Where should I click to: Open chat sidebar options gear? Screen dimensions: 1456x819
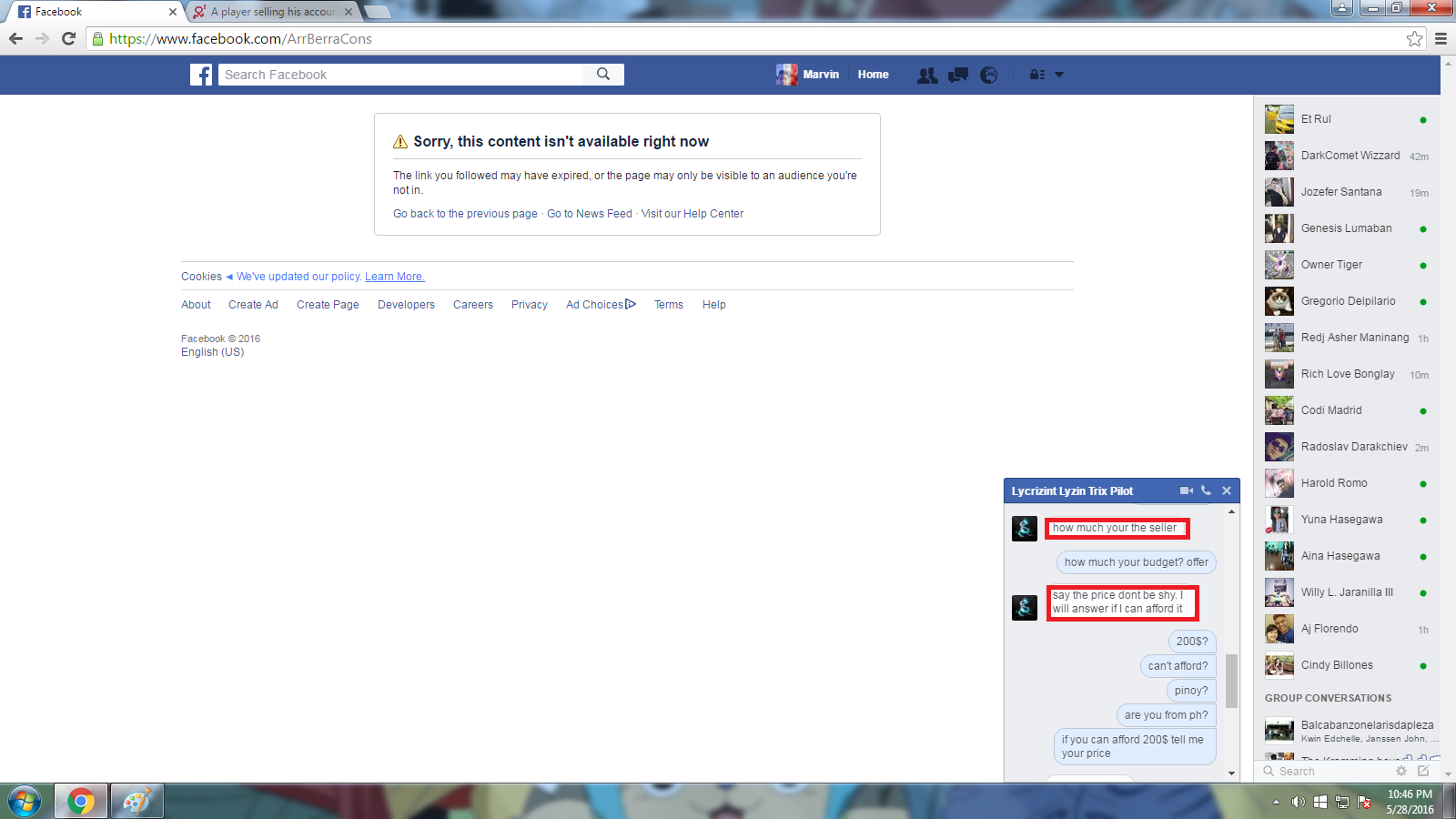[x=1401, y=771]
